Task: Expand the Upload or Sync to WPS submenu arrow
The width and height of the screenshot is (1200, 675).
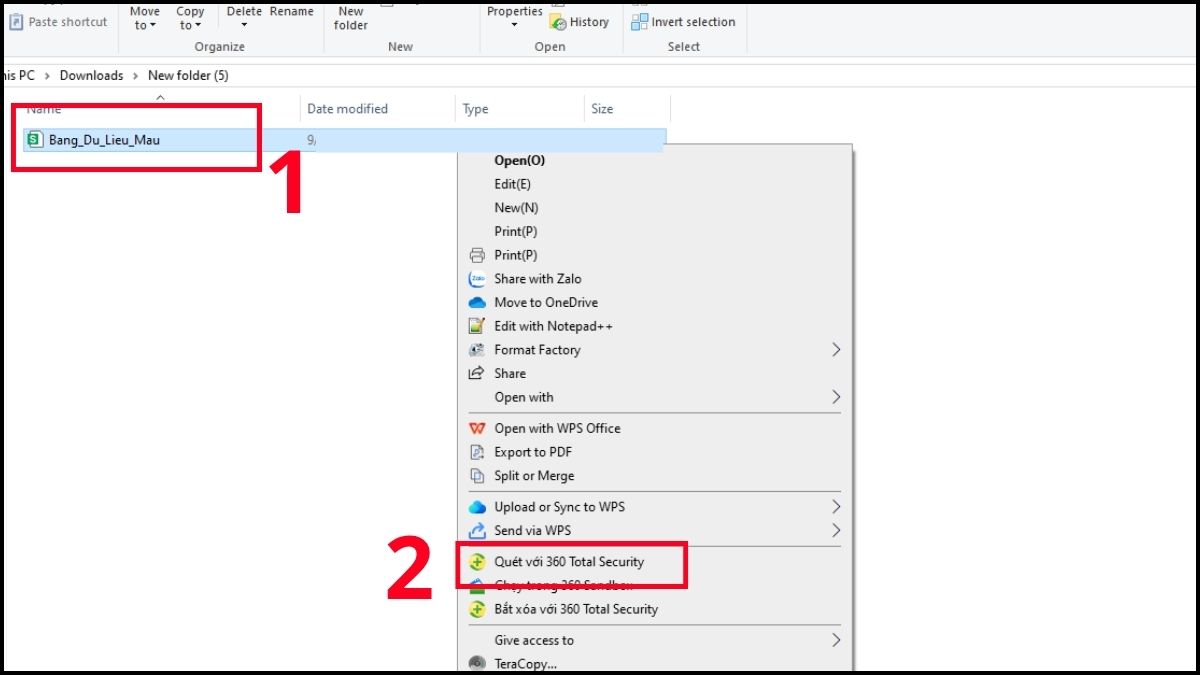Action: point(836,507)
